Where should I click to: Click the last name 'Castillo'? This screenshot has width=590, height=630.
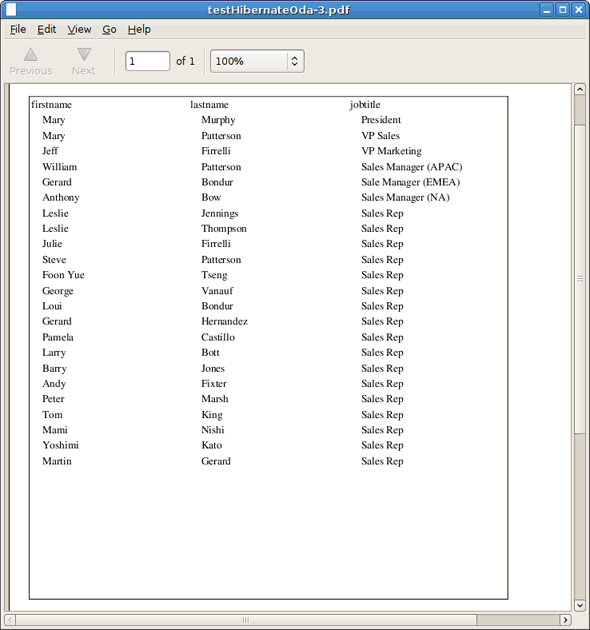(218, 337)
